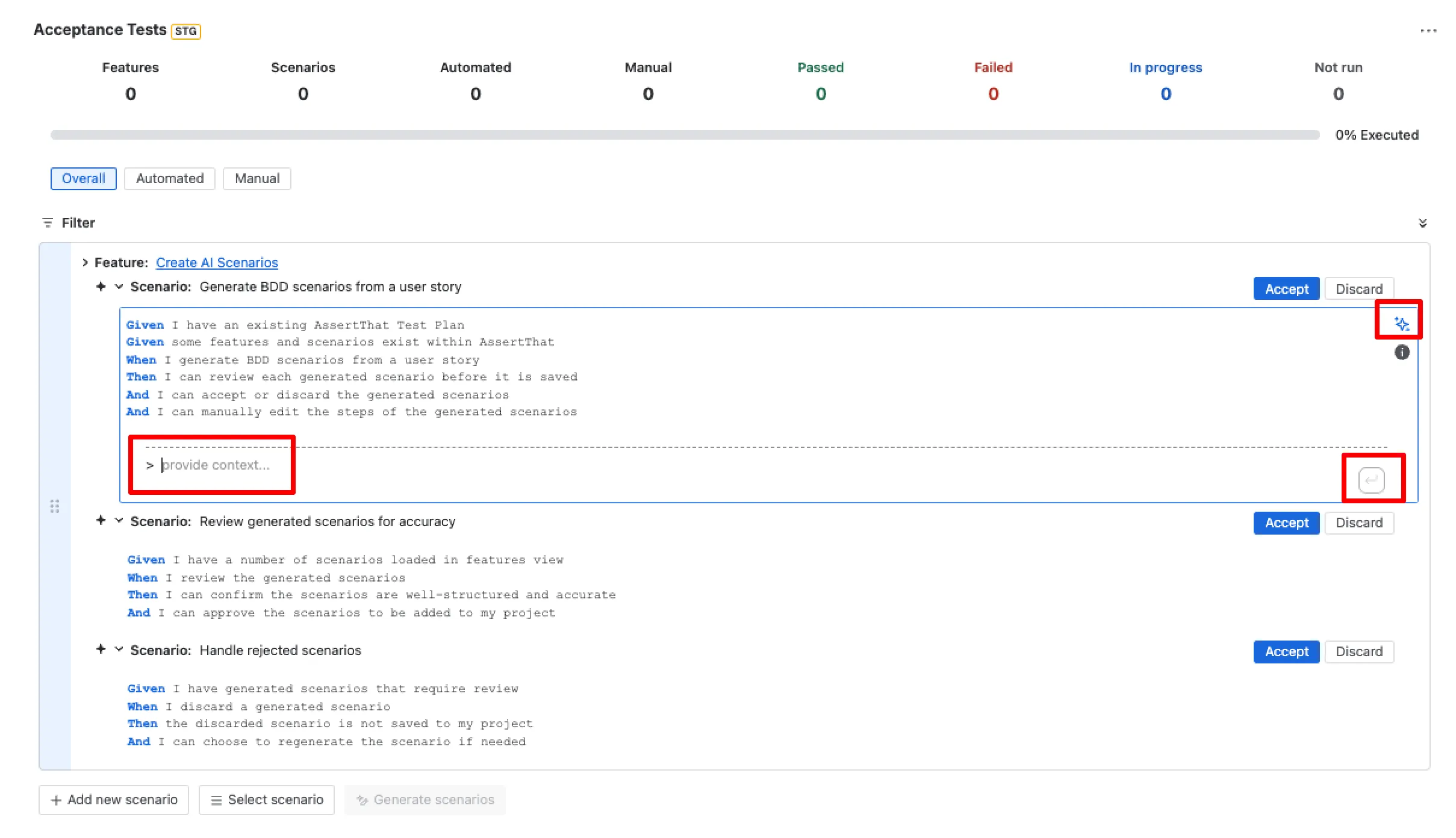
Task: Discard the Review generated scenarios scenario
Action: [x=1359, y=523]
